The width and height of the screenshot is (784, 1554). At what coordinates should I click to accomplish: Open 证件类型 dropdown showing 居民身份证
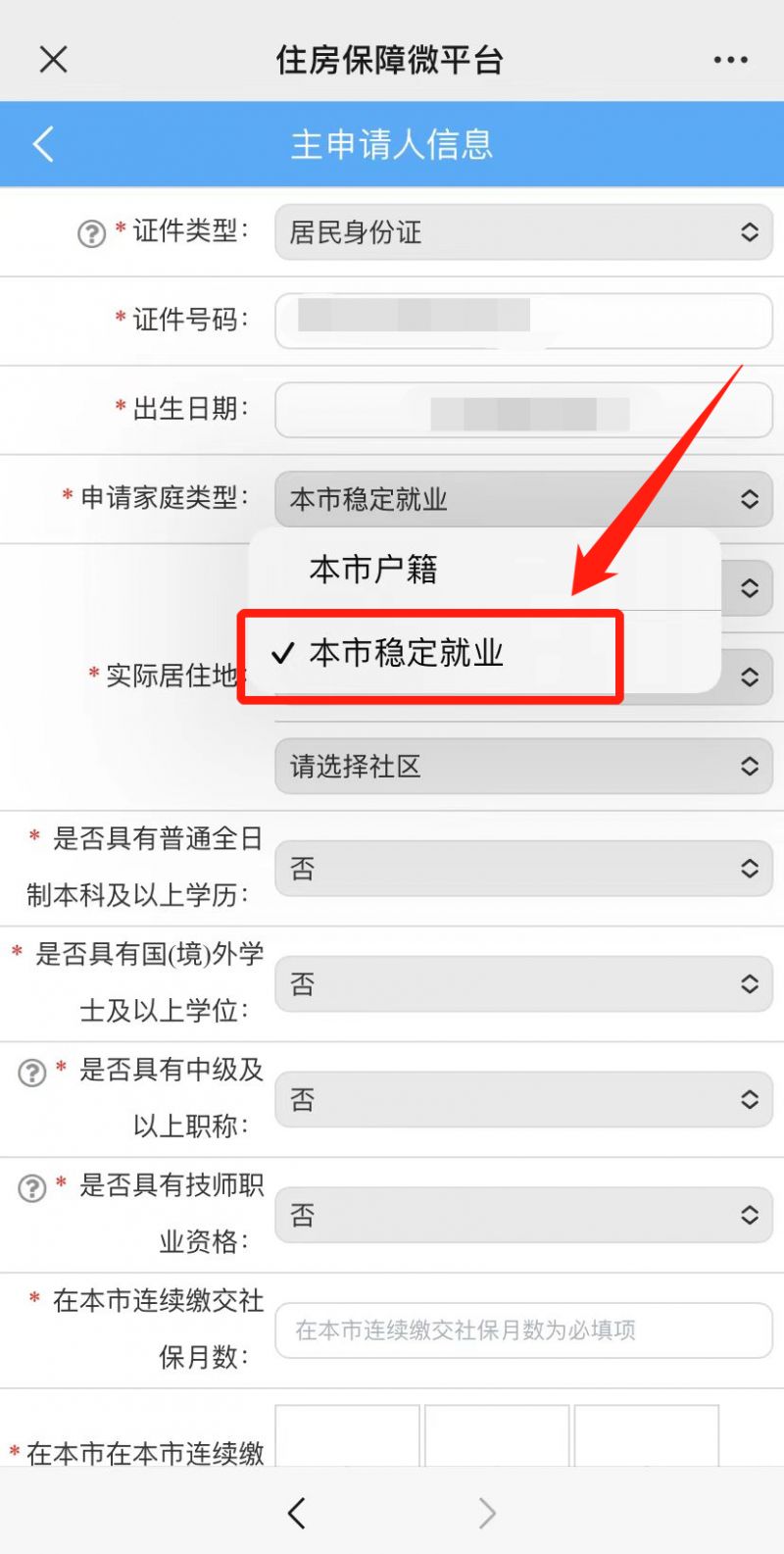tap(523, 232)
